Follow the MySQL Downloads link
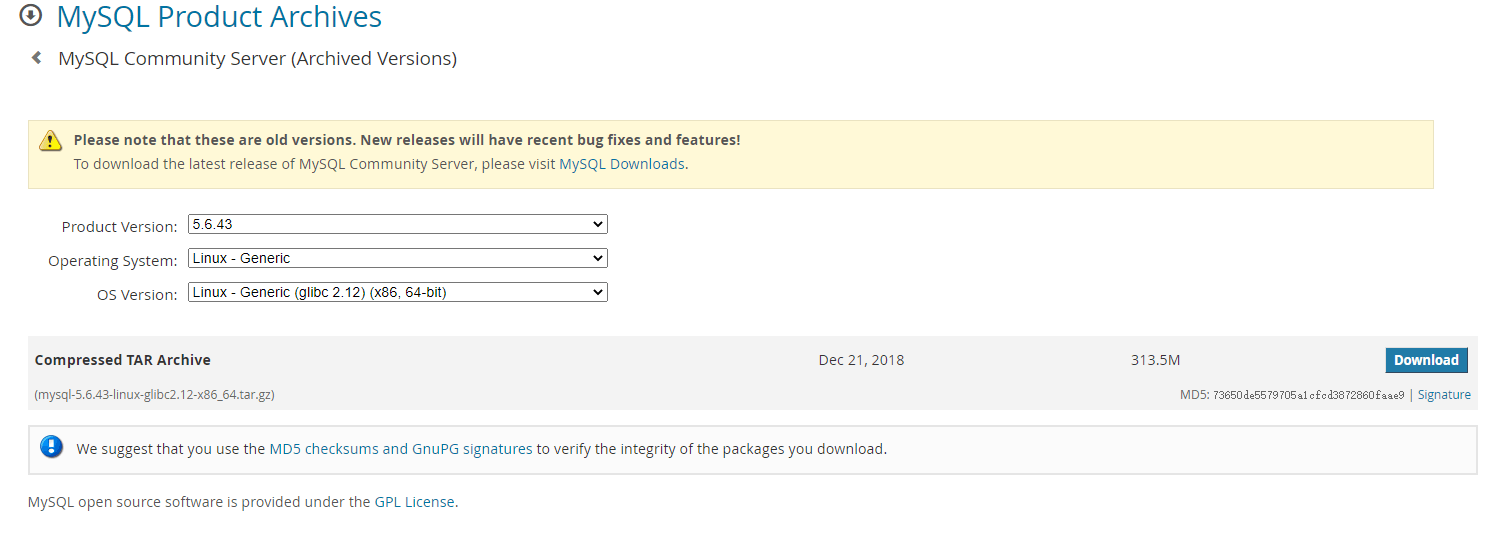Image resolution: width=1500 pixels, height=542 pixels. point(622,164)
